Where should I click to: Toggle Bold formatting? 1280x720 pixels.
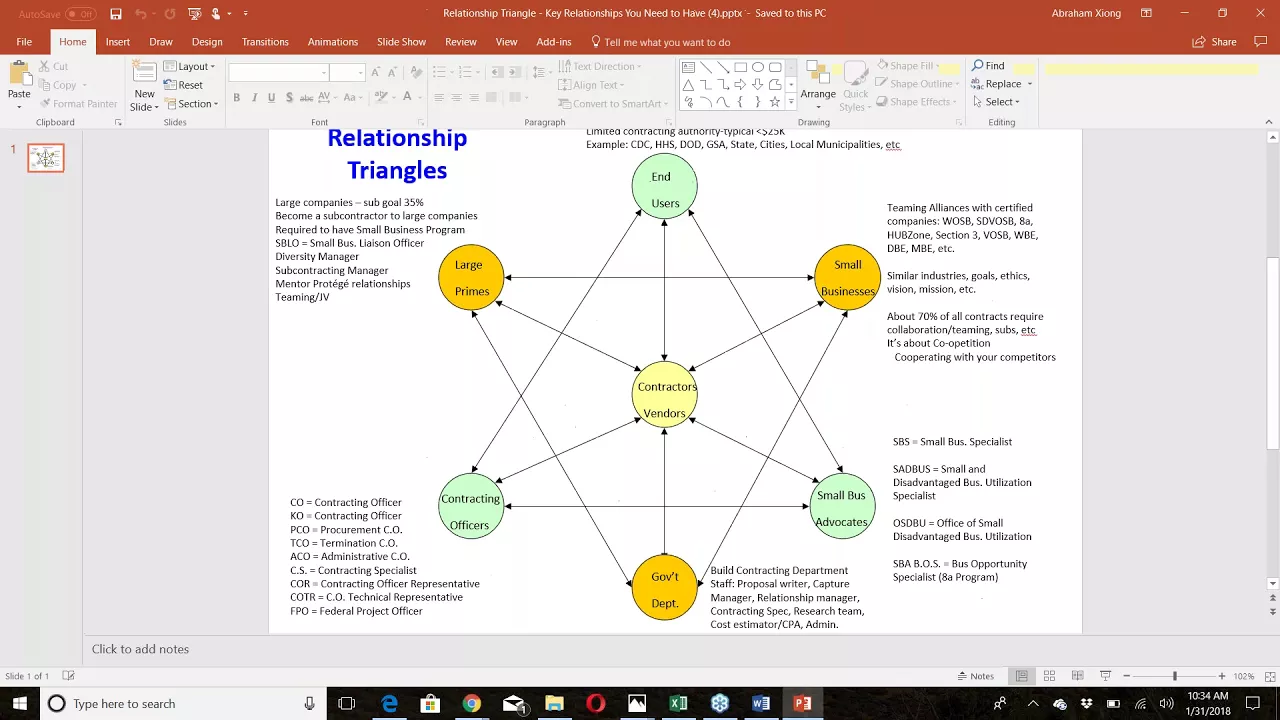pos(237,98)
